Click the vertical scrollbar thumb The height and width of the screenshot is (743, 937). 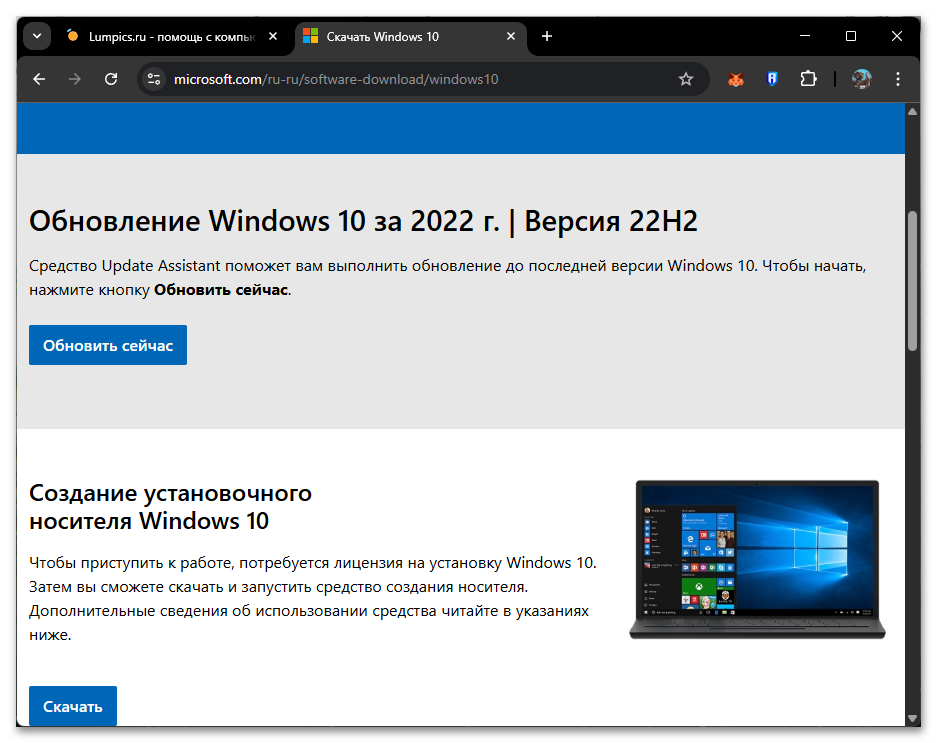coord(913,280)
